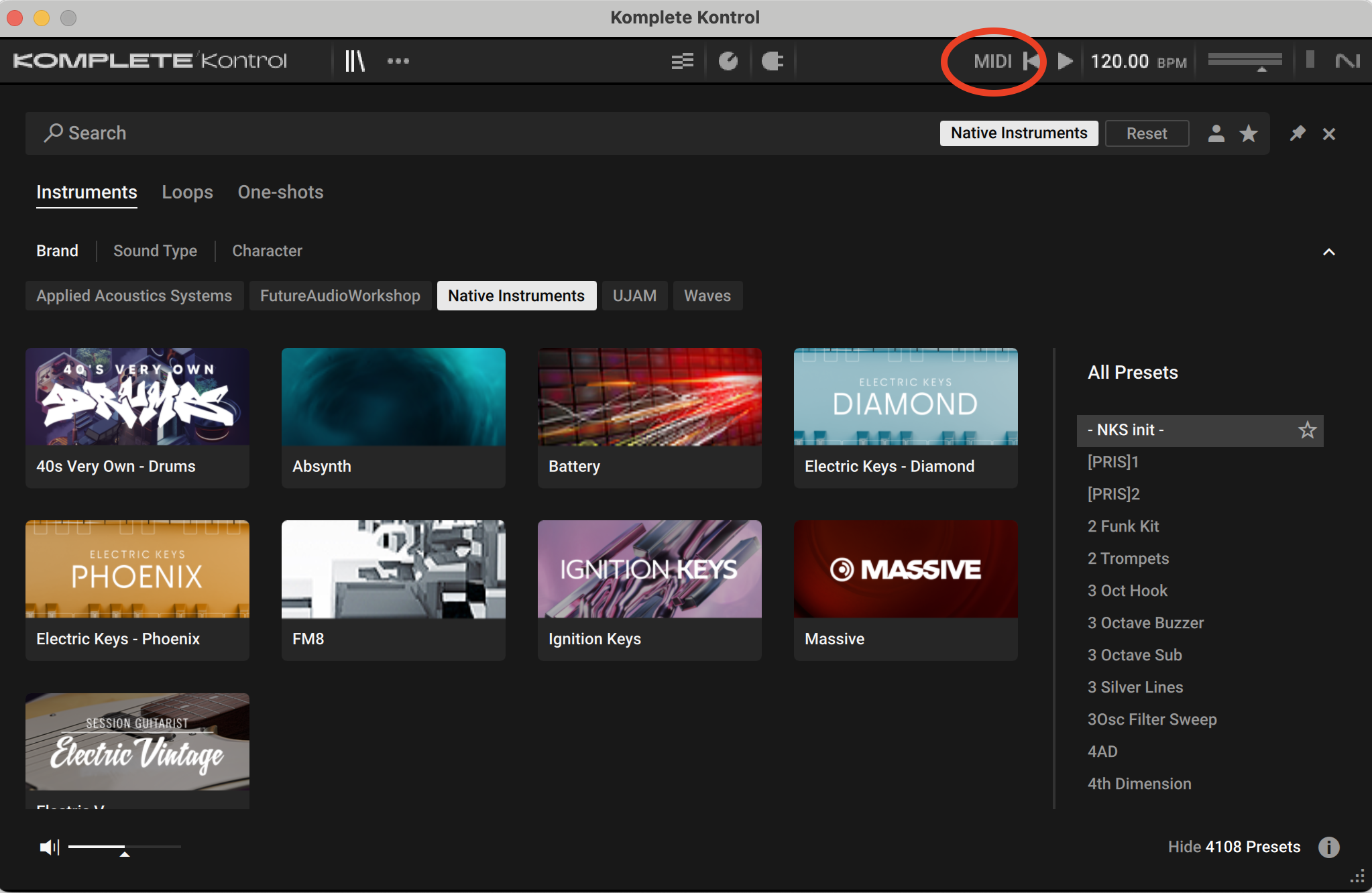Click the All Presets heading
This screenshot has height=893, width=1372.
click(1133, 373)
